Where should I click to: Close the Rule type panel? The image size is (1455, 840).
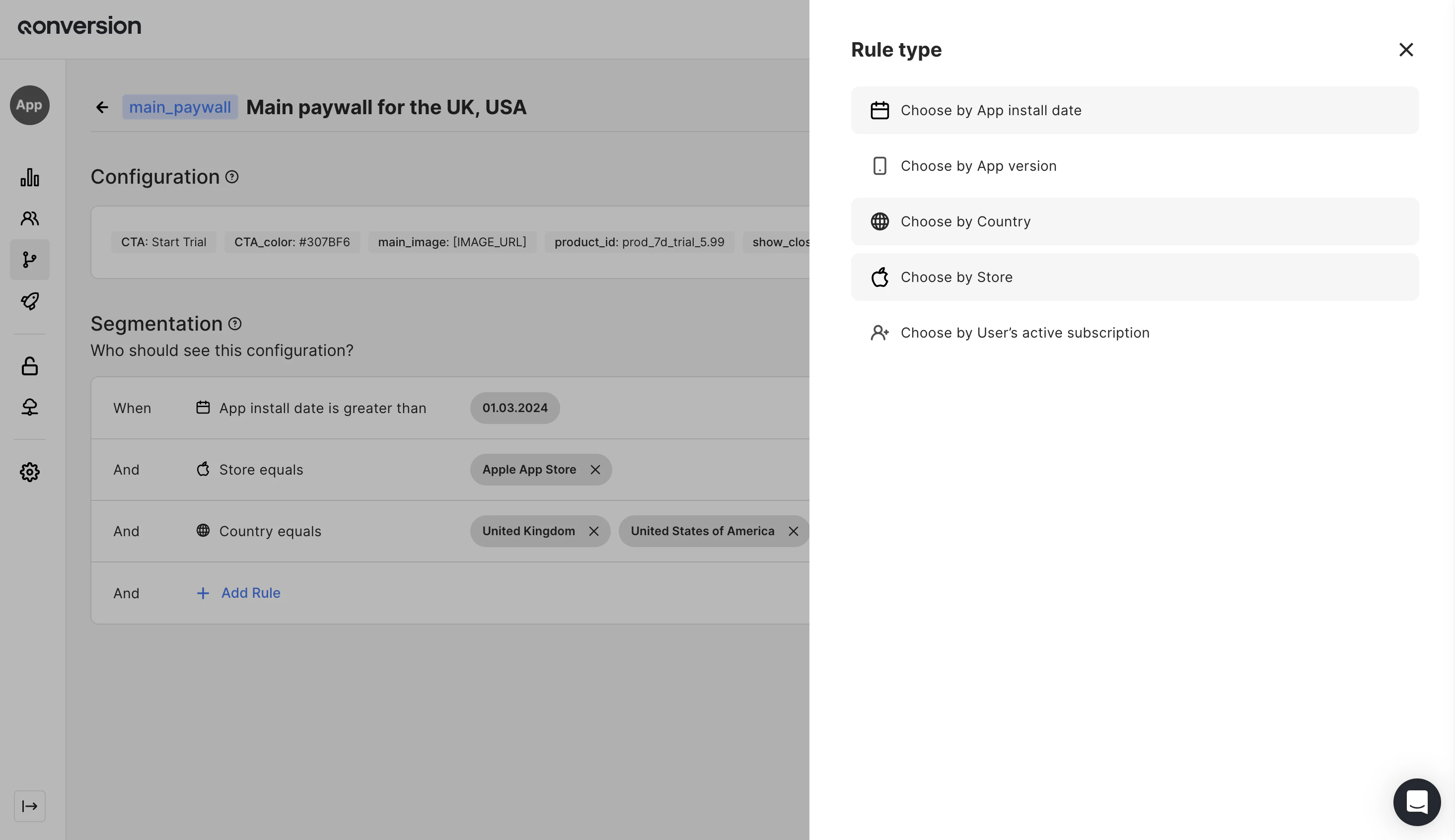click(1406, 50)
